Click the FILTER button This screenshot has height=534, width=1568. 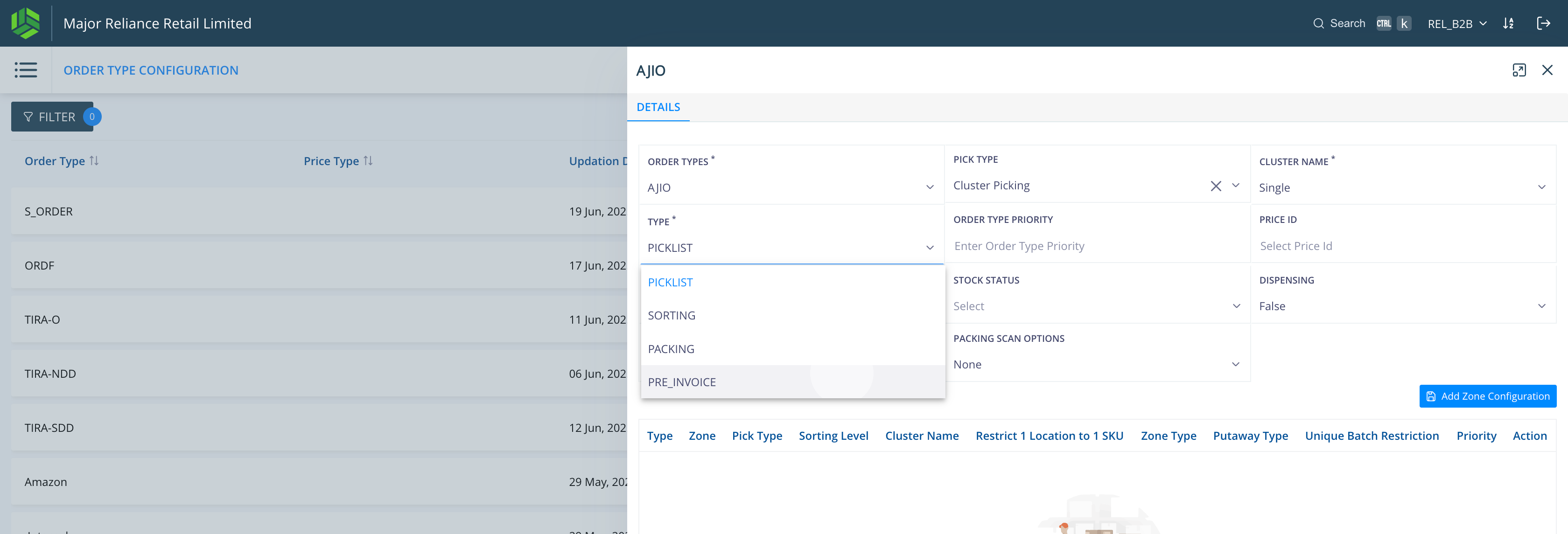(x=52, y=117)
